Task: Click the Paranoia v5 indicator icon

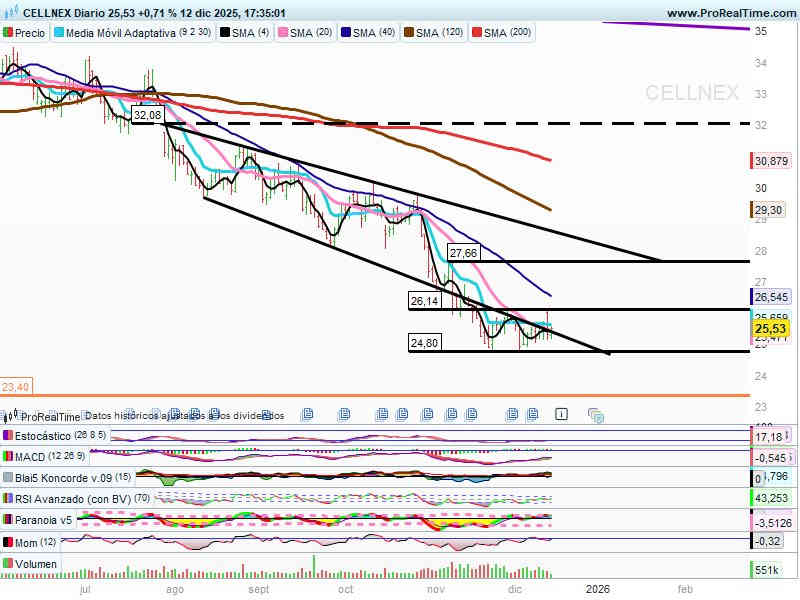Action: pos(9,519)
